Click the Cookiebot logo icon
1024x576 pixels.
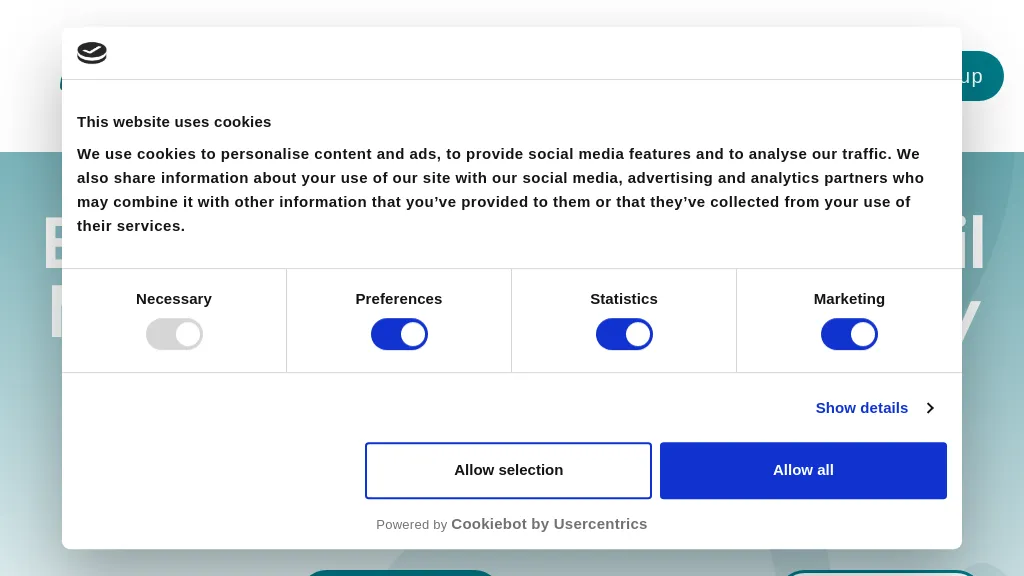click(92, 53)
